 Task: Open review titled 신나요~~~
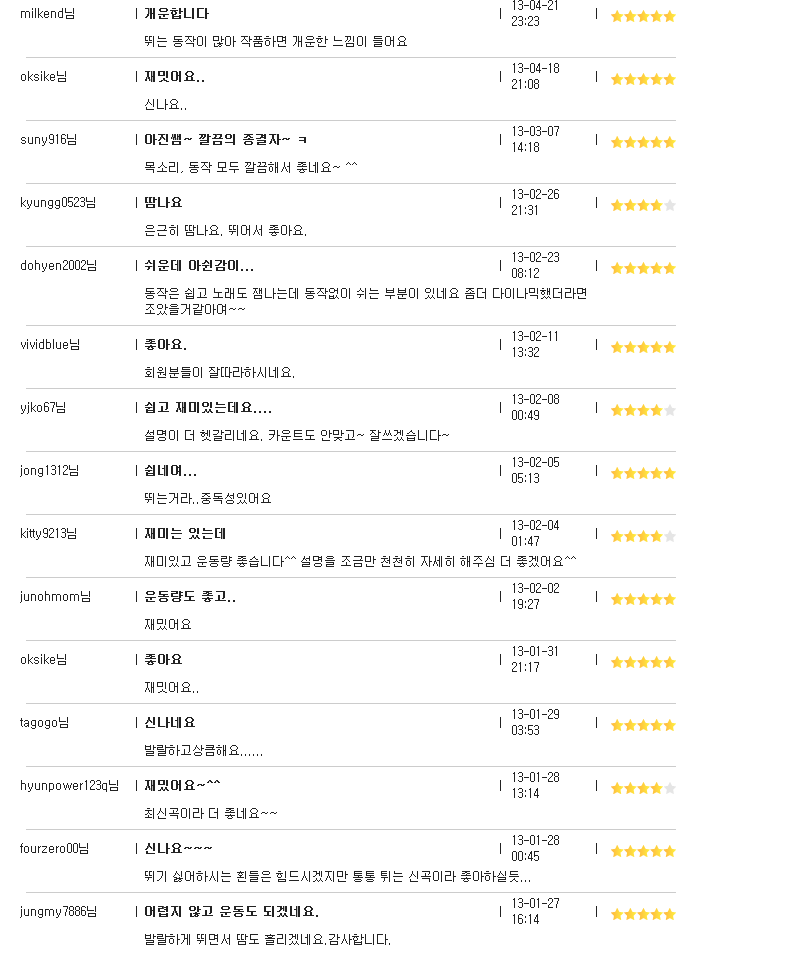tap(178, 848)
